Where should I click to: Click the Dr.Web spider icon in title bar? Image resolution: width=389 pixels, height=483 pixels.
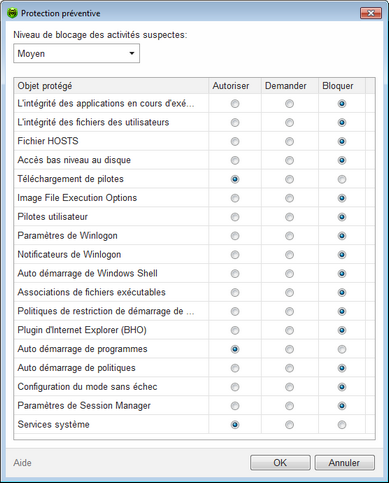pyautogui.click(x=12, y=13)
